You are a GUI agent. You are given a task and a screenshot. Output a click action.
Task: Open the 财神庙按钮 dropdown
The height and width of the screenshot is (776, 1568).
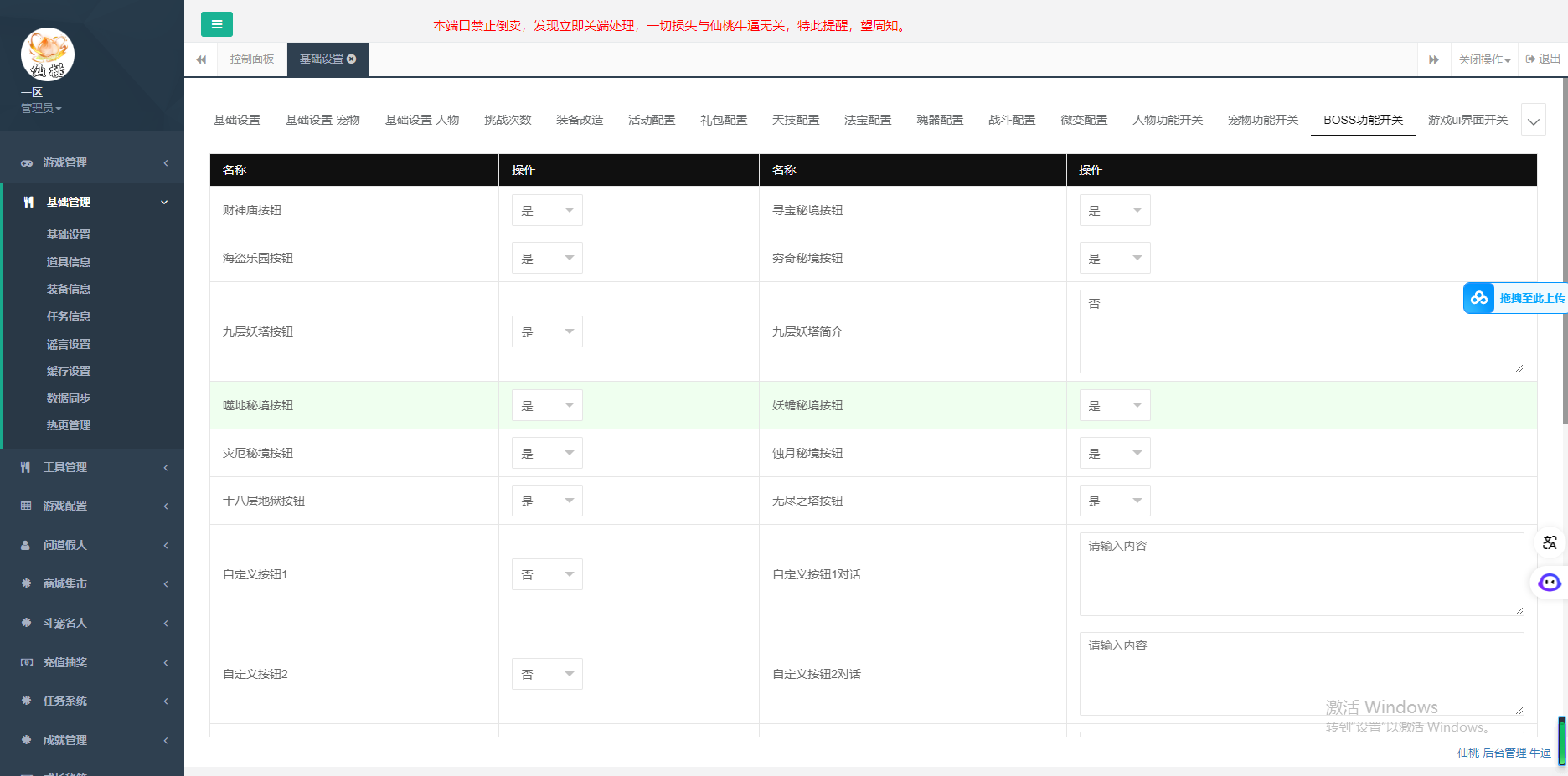tap(547, 210)
